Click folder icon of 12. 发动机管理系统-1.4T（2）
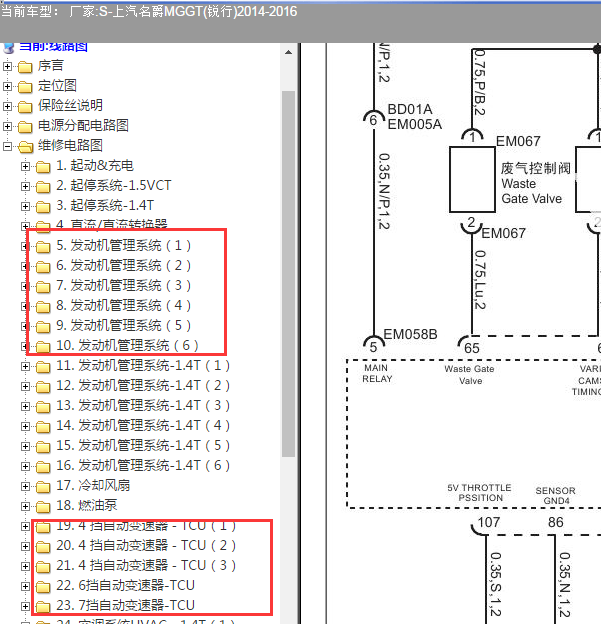Screen dimensions: 601x624 43,387
